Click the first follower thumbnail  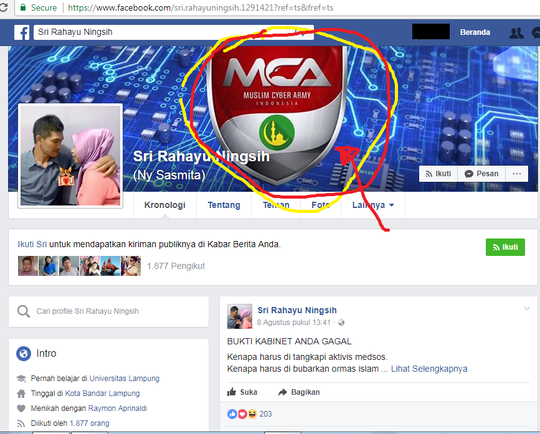click(x=28, y=266)
